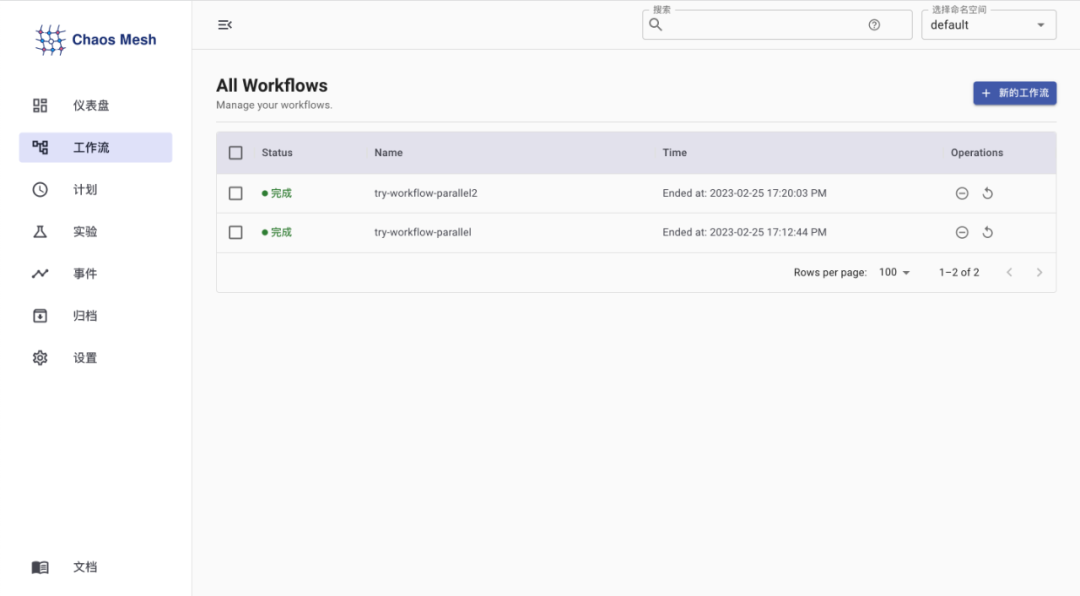
Task: Archive the try-workflow-parallel workflow ended 17:12:44
Action: (962, 233)
